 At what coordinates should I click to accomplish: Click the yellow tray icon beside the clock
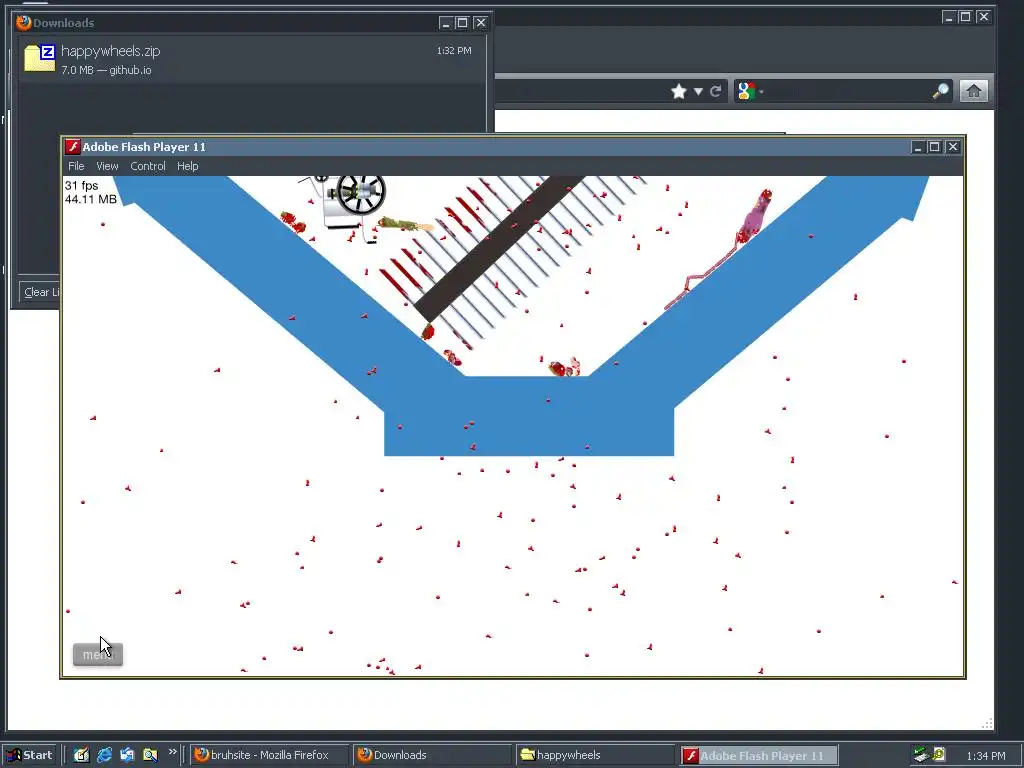click(x=939, y=754)
